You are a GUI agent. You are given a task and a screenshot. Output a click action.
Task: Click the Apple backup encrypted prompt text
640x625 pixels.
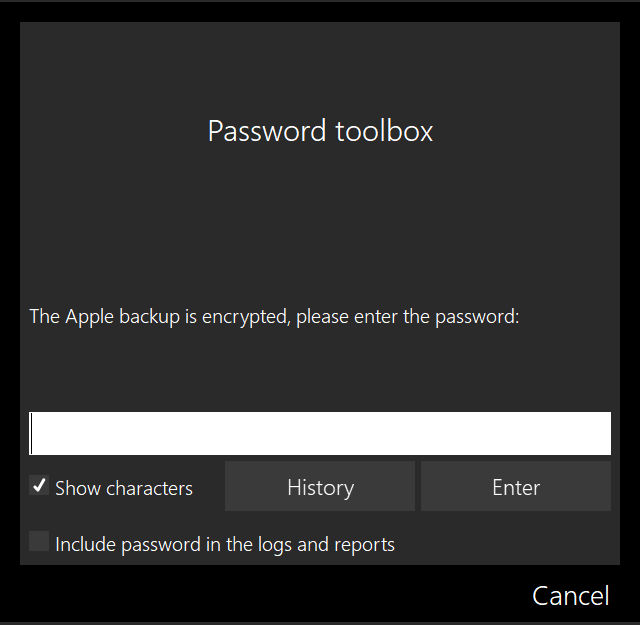pyautogui.click(x=274, y=317)
